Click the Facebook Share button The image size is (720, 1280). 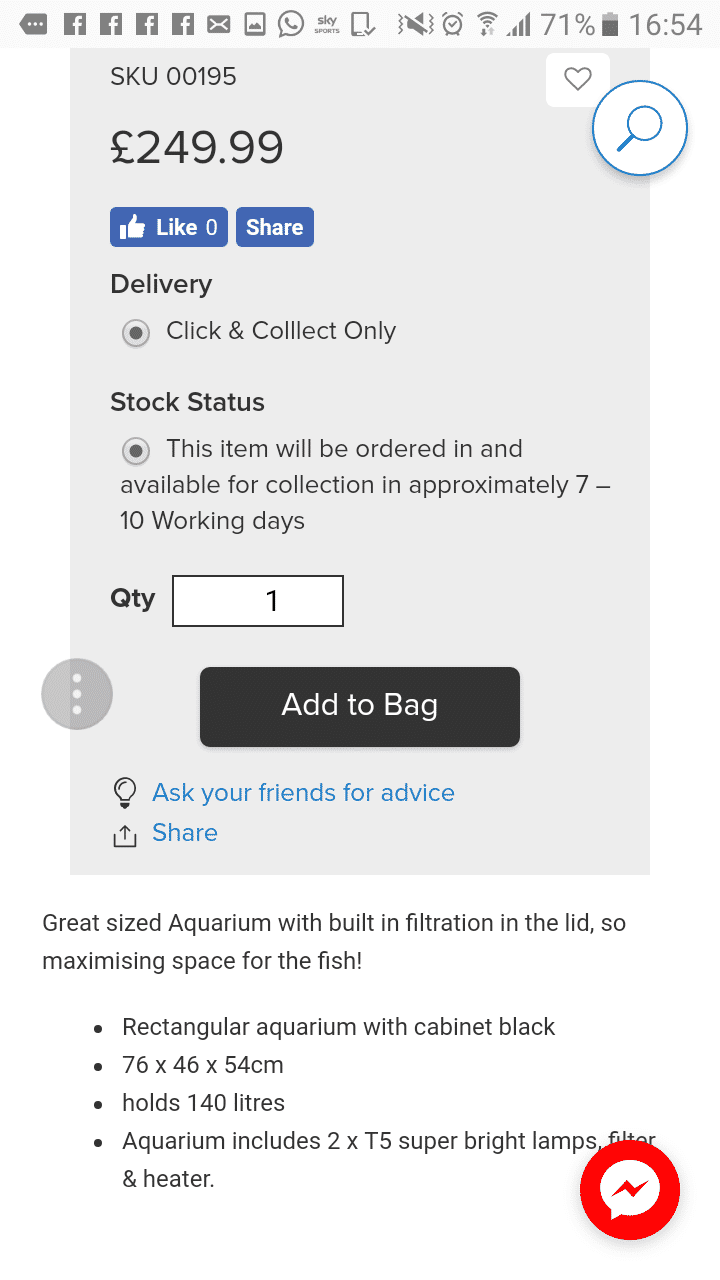[274, 227]
